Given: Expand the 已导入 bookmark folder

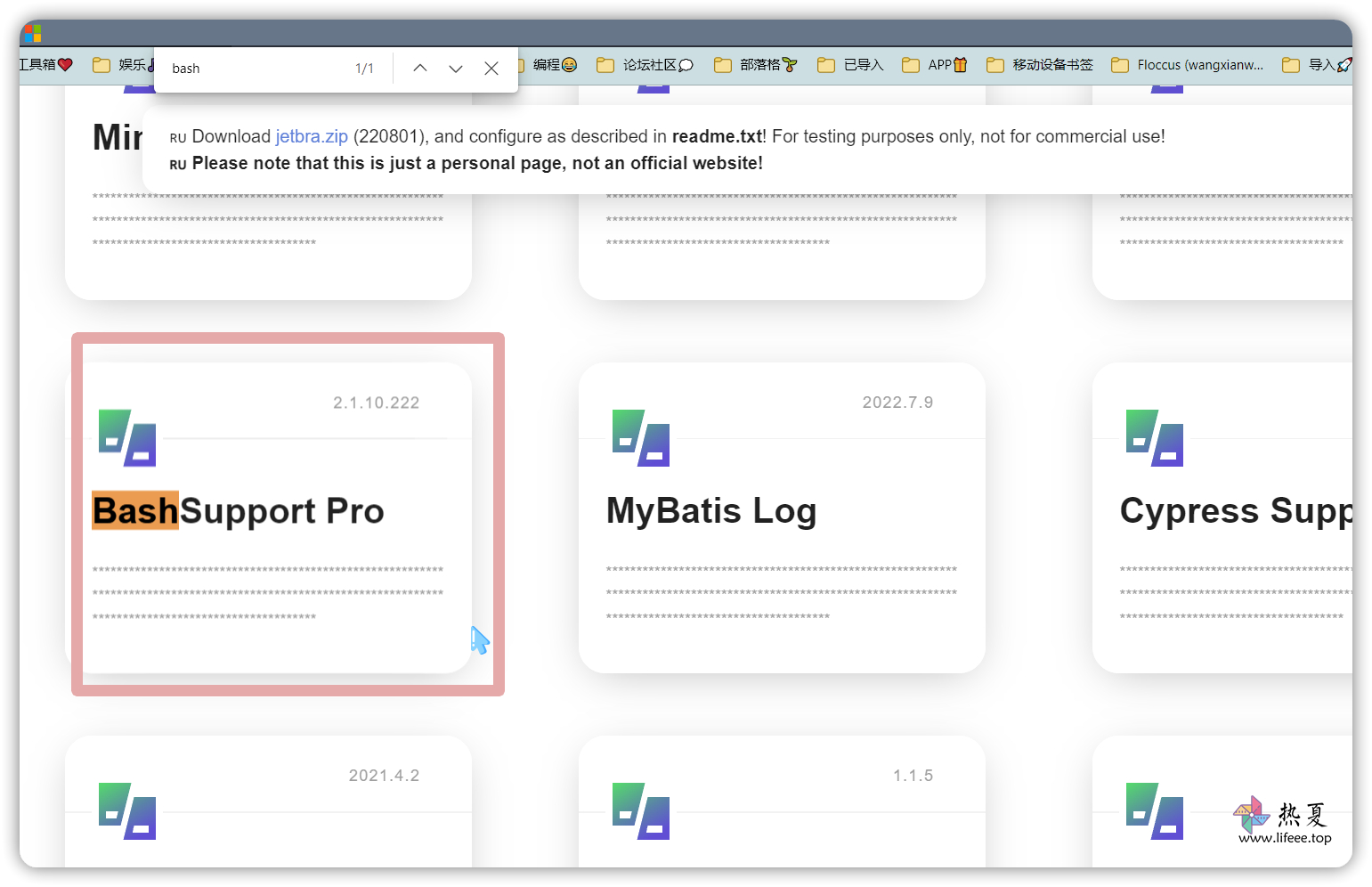Looking at the screenshot, I should (851, 65).
